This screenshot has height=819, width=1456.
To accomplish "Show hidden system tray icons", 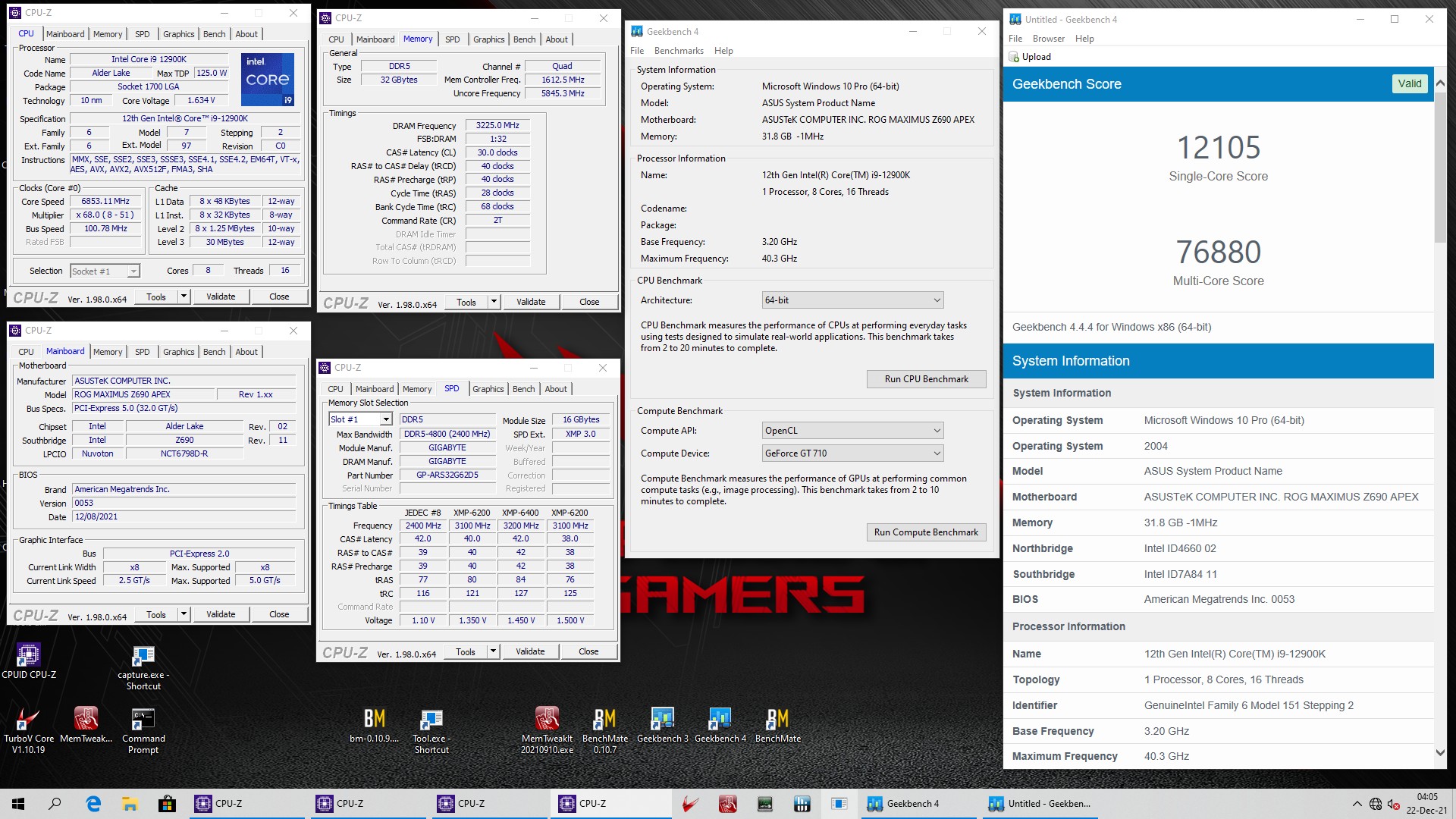I will point(1357,804).
